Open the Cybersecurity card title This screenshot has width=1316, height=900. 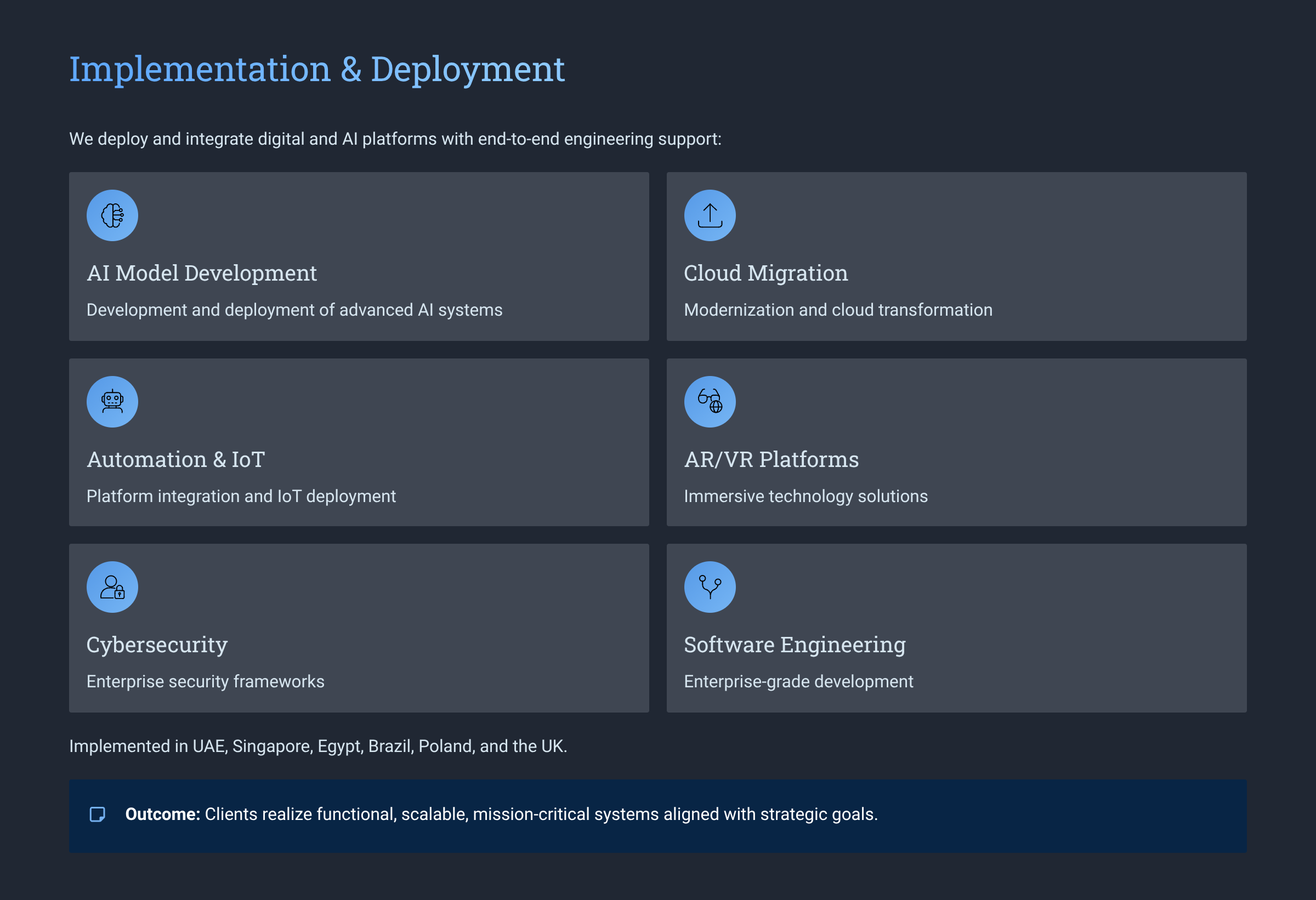click(x=157, y=645)
